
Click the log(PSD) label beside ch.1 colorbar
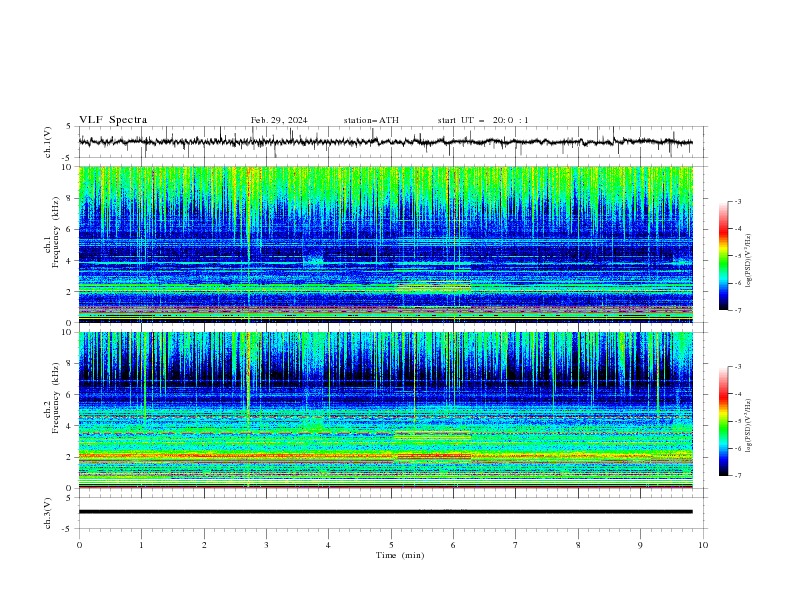point(749,261)
